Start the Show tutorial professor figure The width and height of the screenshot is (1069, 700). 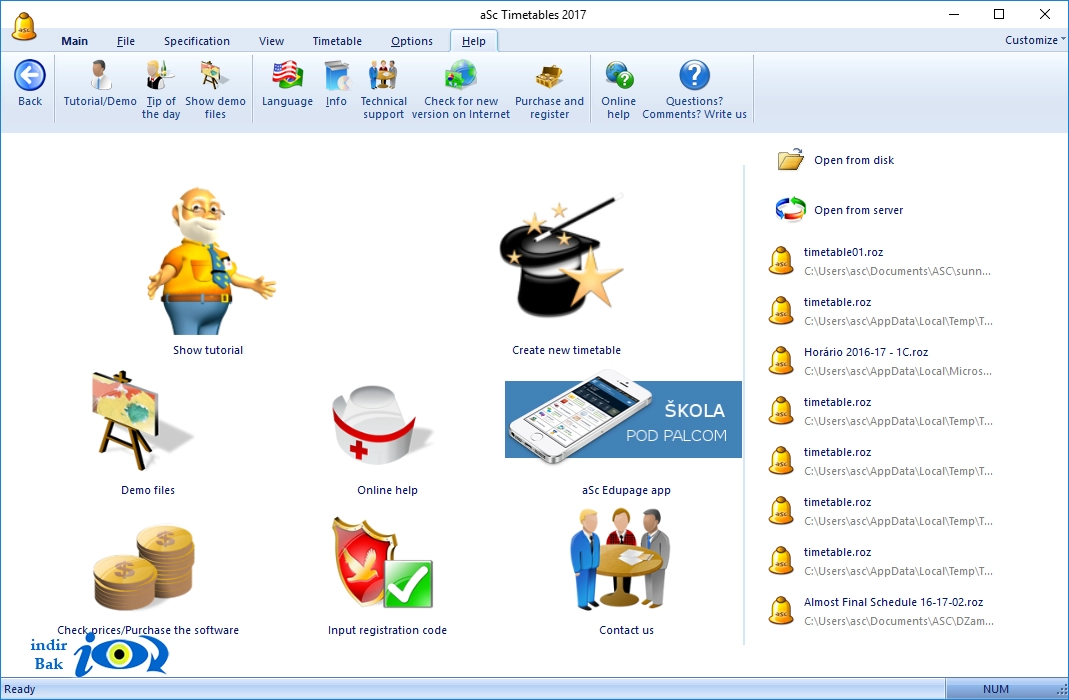[x=210, y=260]
